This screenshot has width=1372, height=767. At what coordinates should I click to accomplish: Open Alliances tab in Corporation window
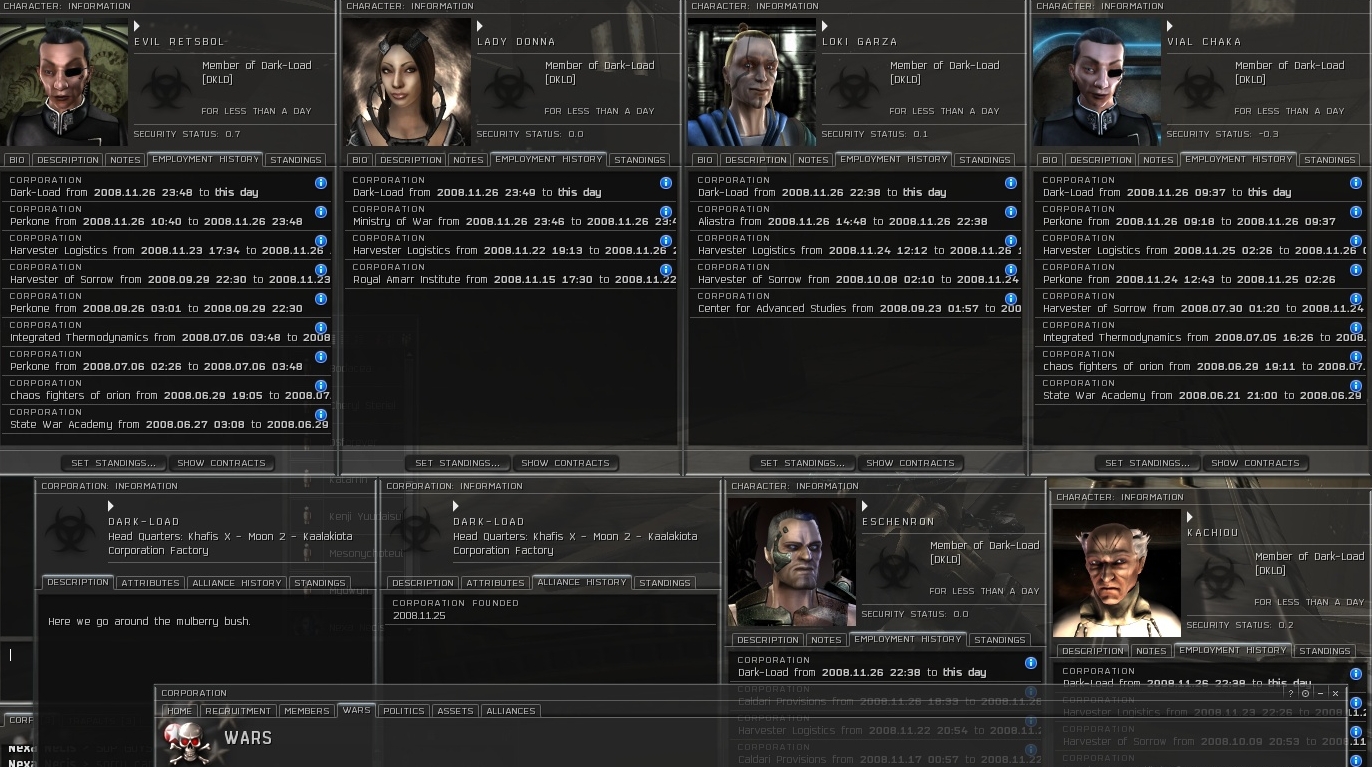click(x=511, y=711)
